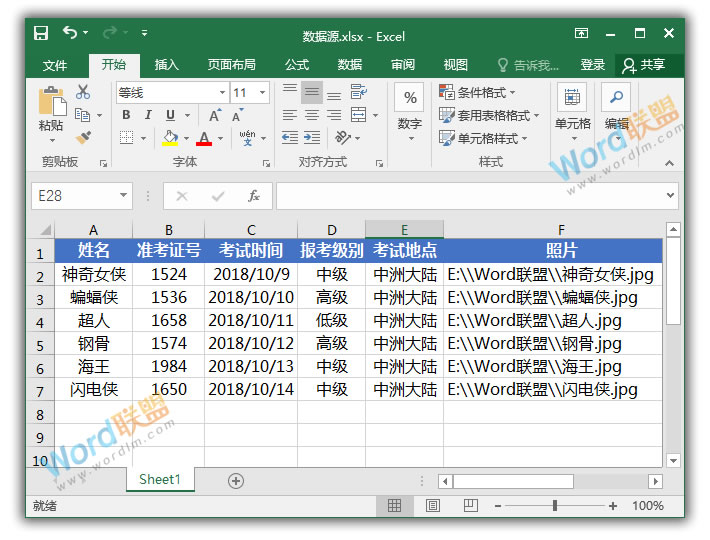The image size is (710, 540).
Task: Click 登录 to sign in
Action: click(593, 65)
